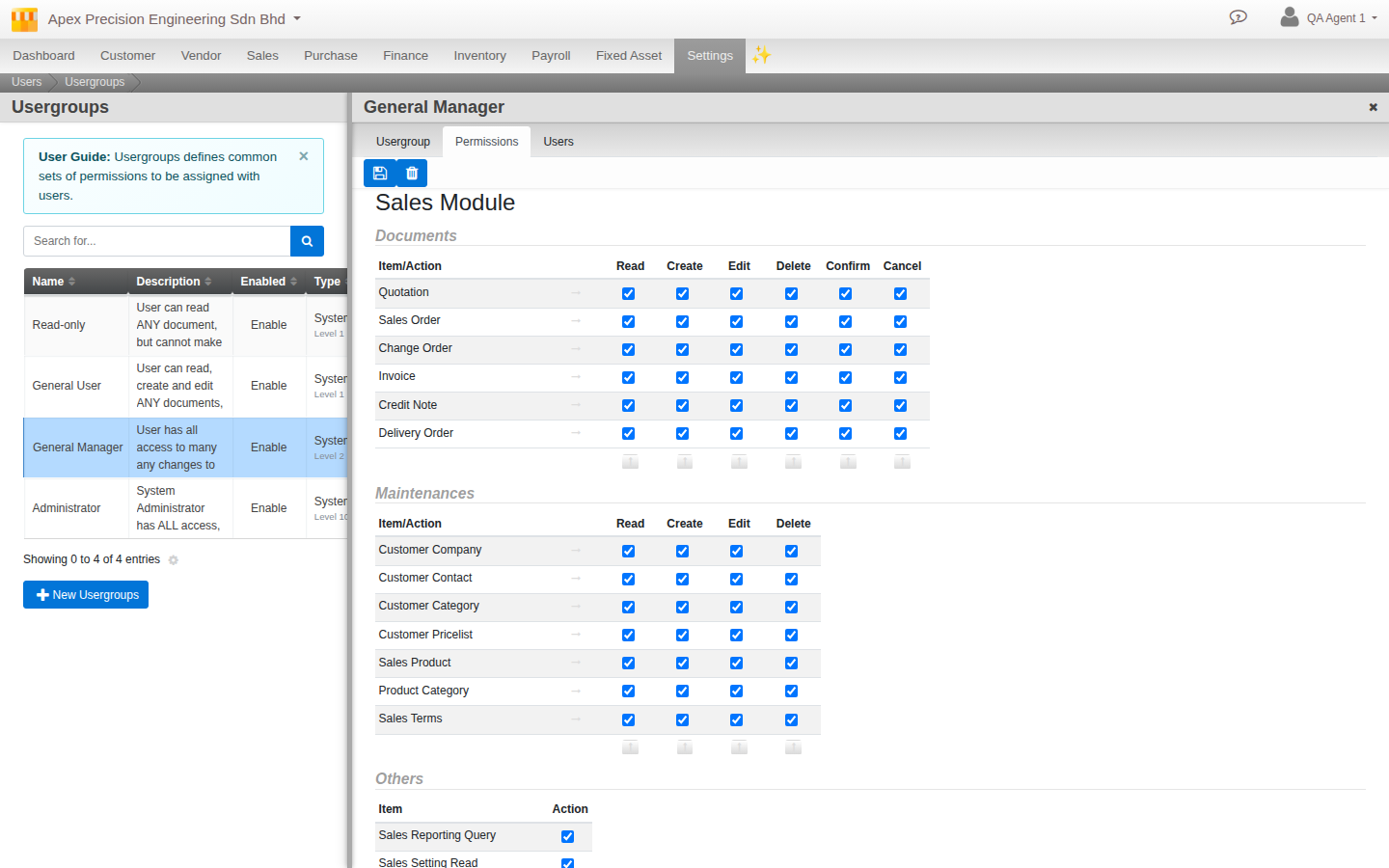The image size is (1389, 868).
Task: Toggle Maintenances Delete column via up-arrow
Action: pyautogui.click(x=793, y=747)
